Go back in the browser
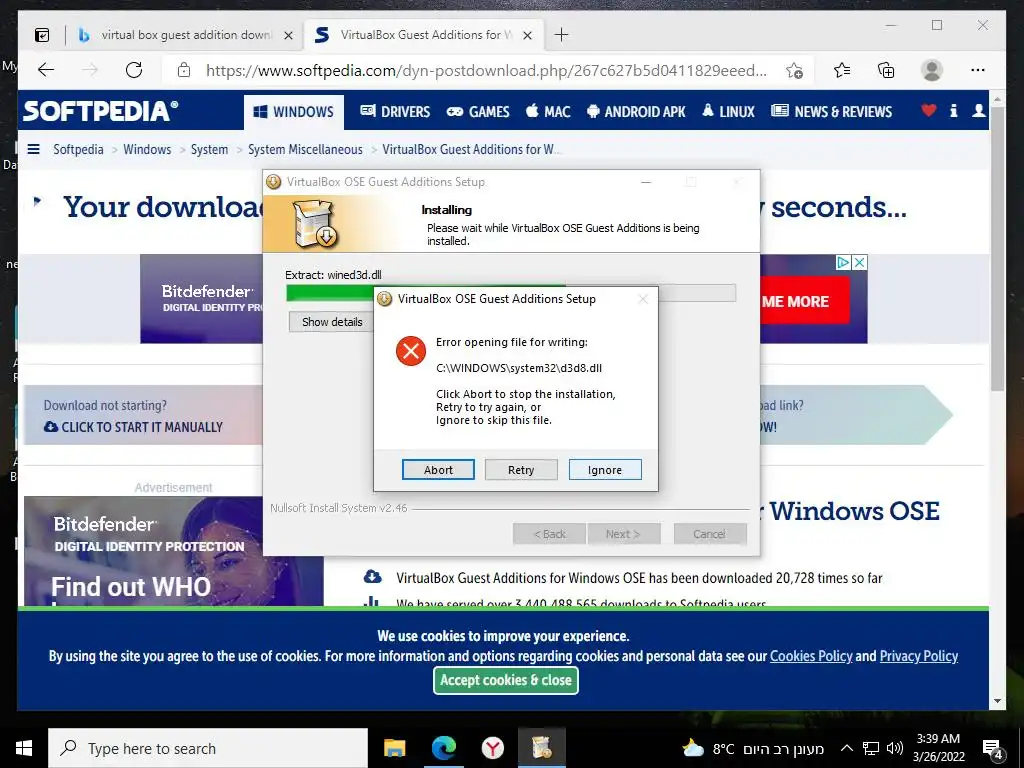 click(x=46, y=70)
